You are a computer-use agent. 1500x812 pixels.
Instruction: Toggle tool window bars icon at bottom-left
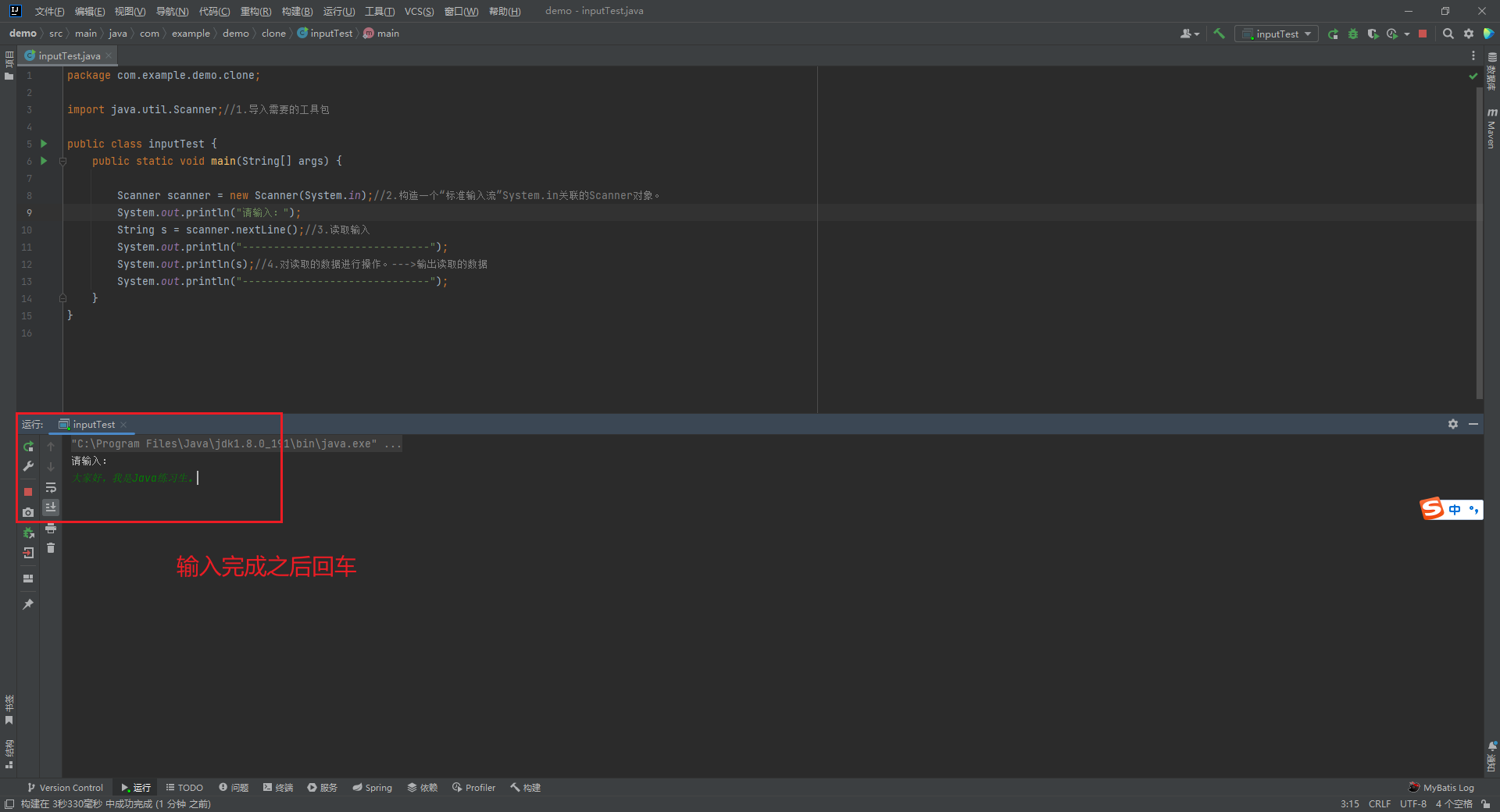9,803
